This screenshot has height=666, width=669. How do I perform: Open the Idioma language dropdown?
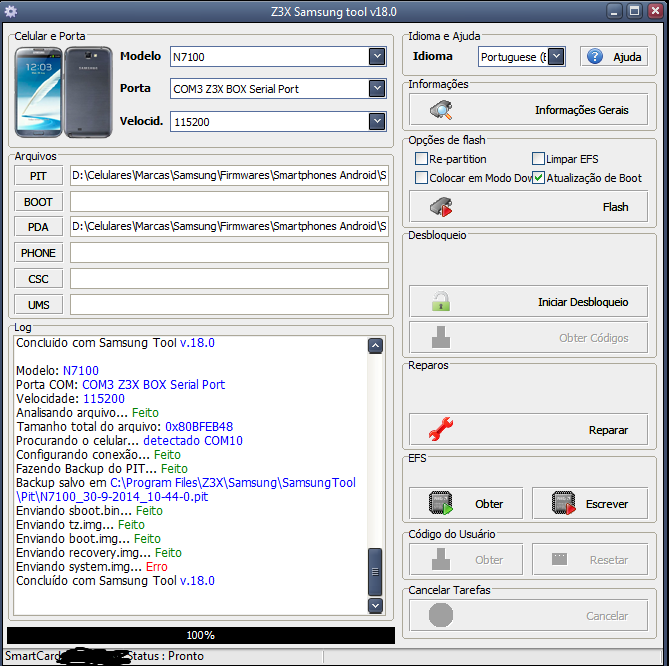click(x=556, y=56)
